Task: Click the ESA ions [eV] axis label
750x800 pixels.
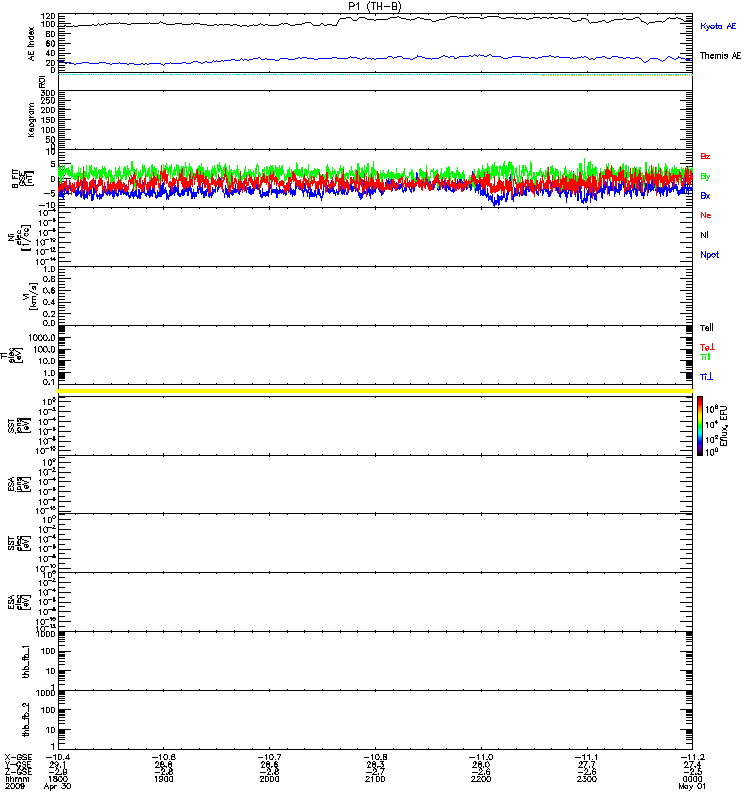Action: (19, 484)
